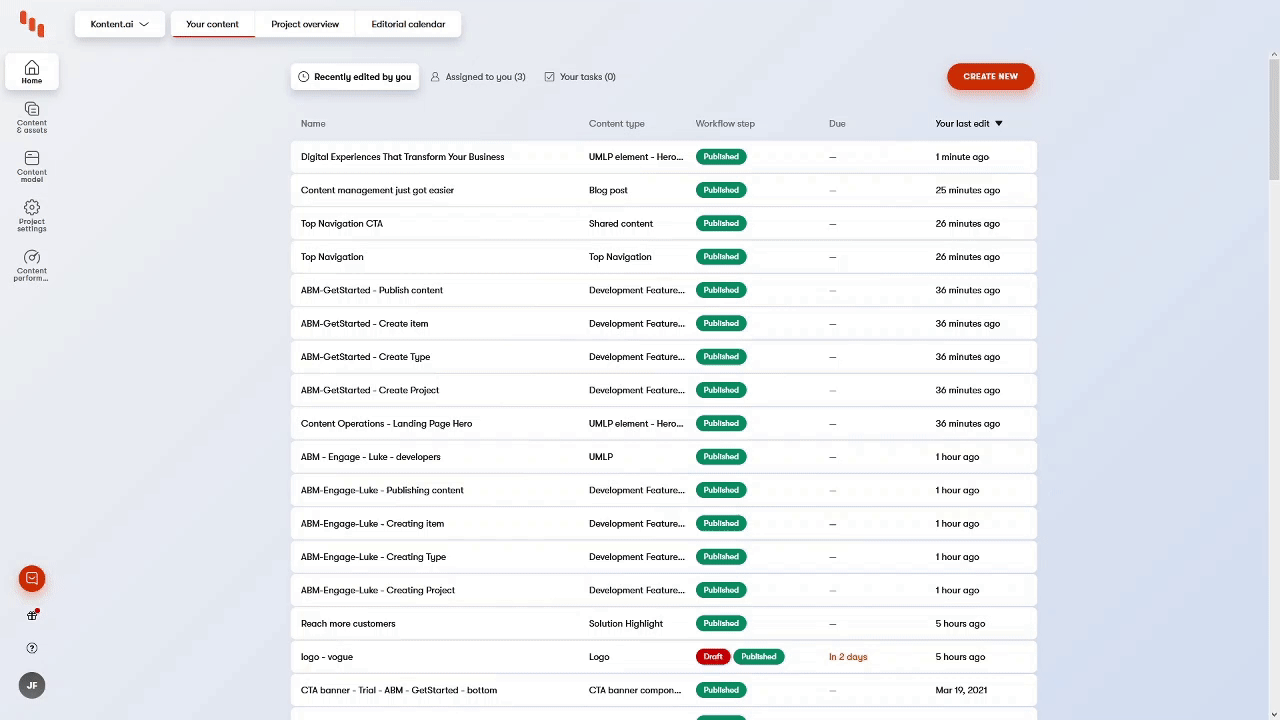This screenshot has width=1280, height=720.
Task: Expand the Kontent.ai project dropdown
Action: (x=119, y=24)
